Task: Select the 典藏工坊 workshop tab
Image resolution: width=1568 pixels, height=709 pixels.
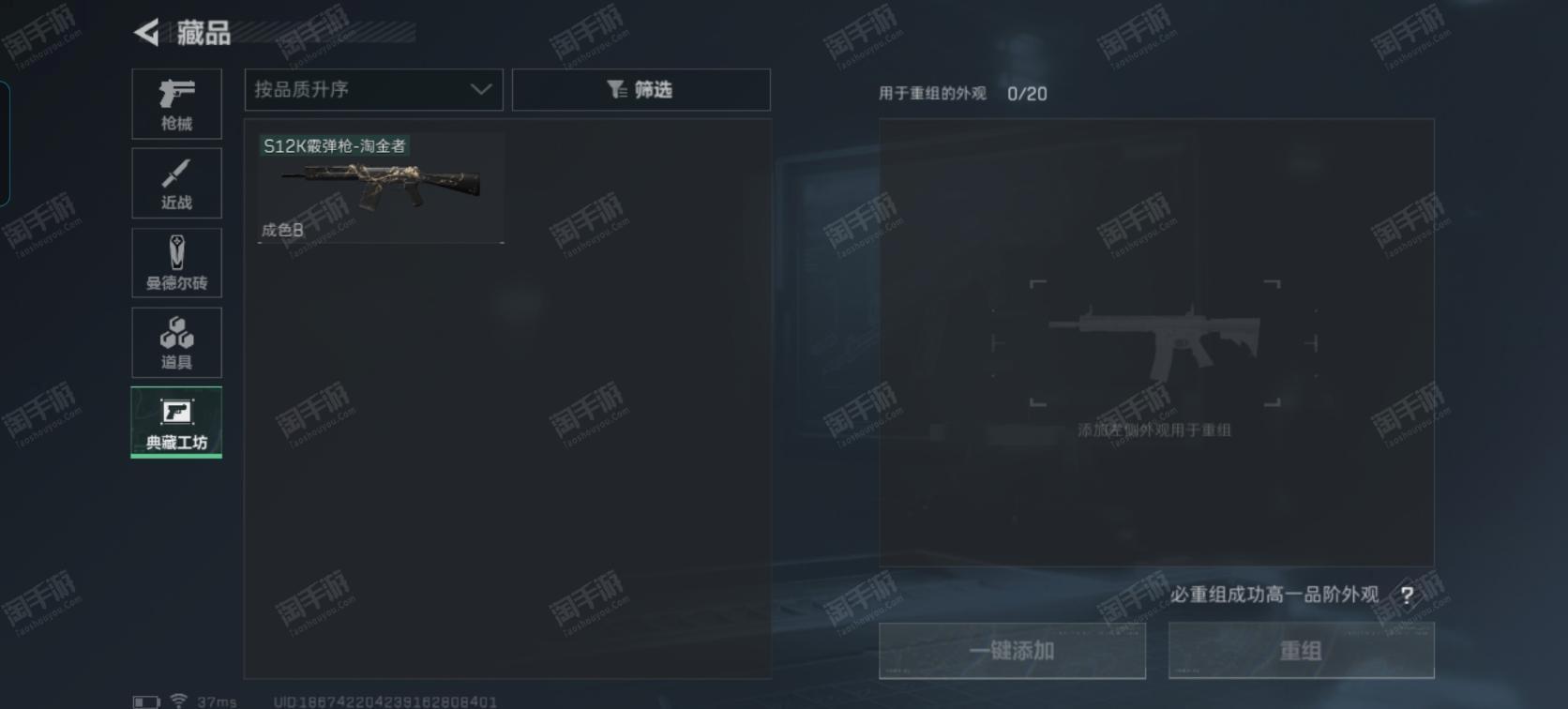Action: pyautogui.click(x=176, y=422)
